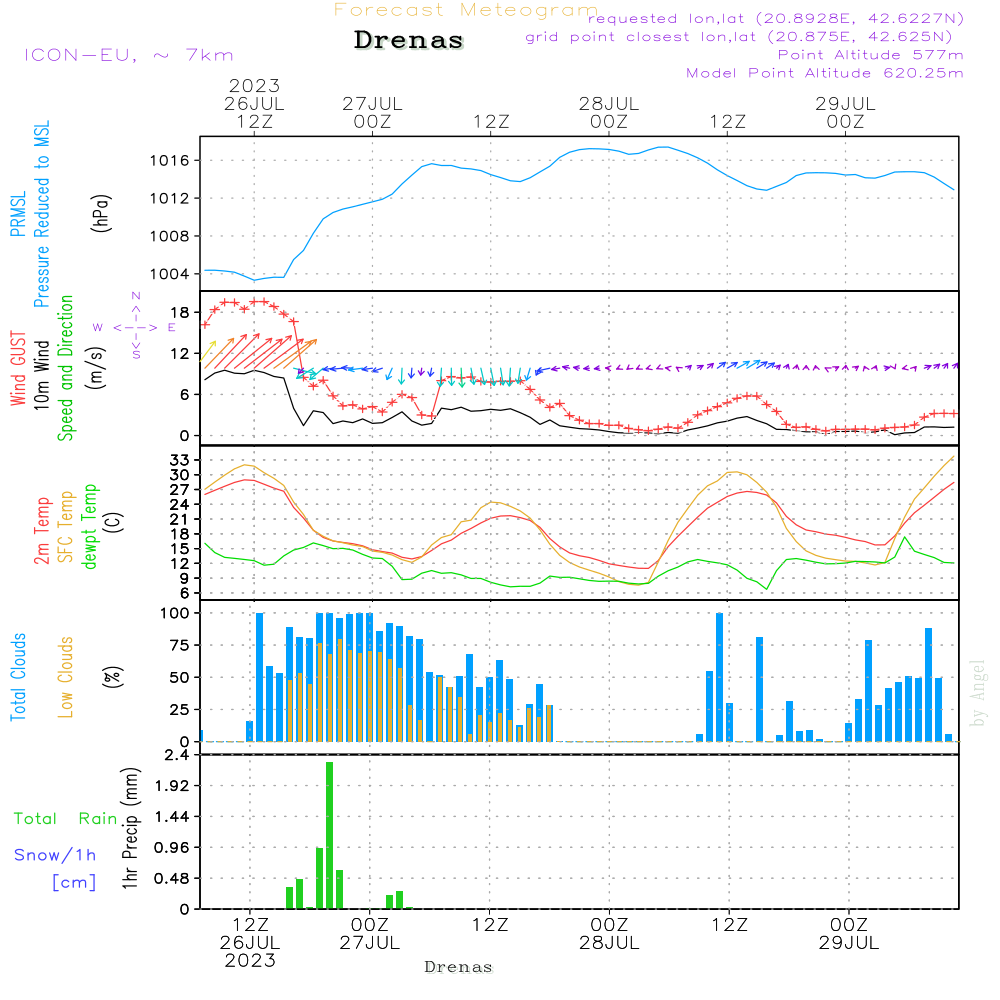
Task: Click the 'Model Point Altitude 620.25m' text
Action: click(825, 73)
